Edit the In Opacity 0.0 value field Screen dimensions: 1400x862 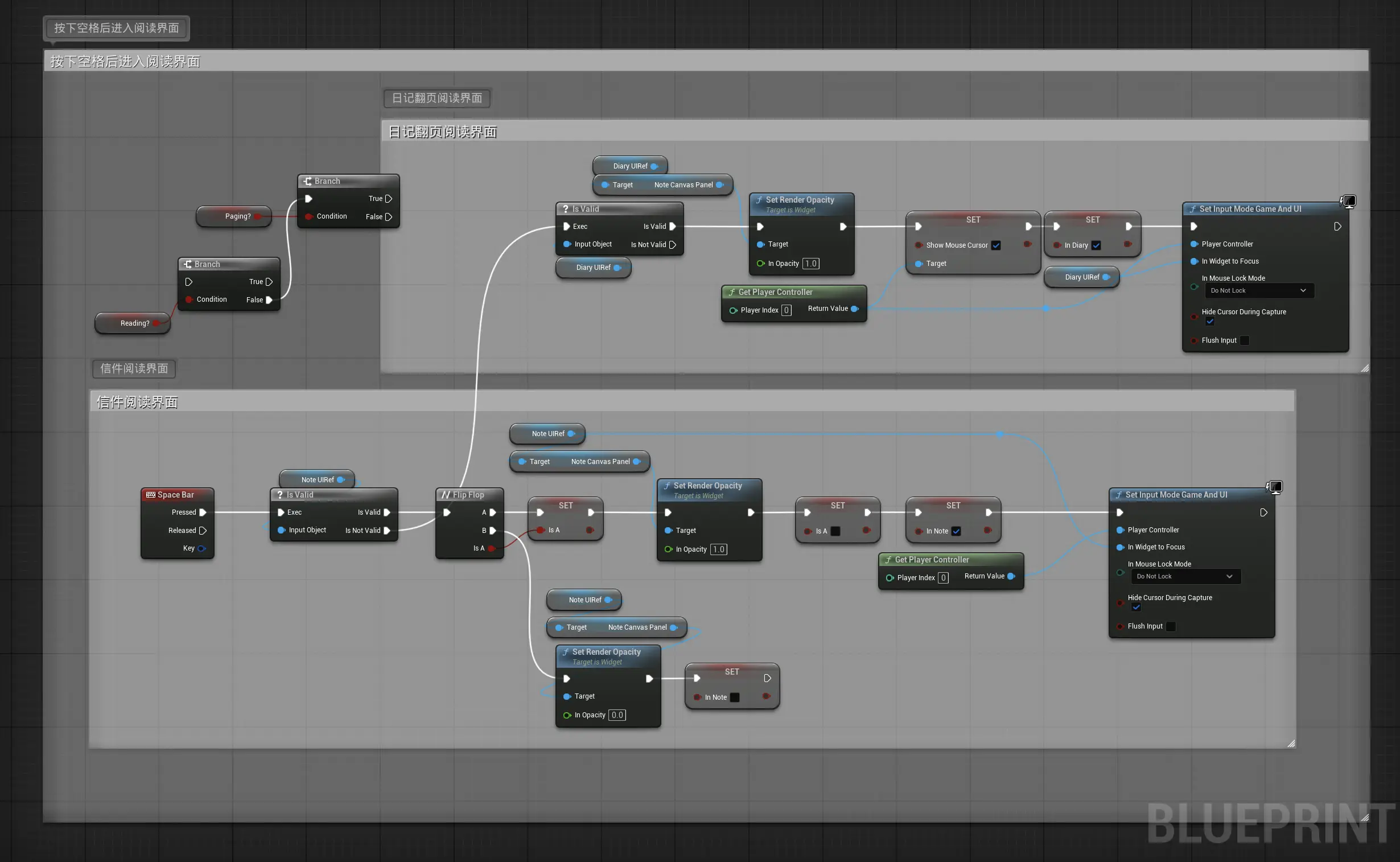[x=617, y=715]
